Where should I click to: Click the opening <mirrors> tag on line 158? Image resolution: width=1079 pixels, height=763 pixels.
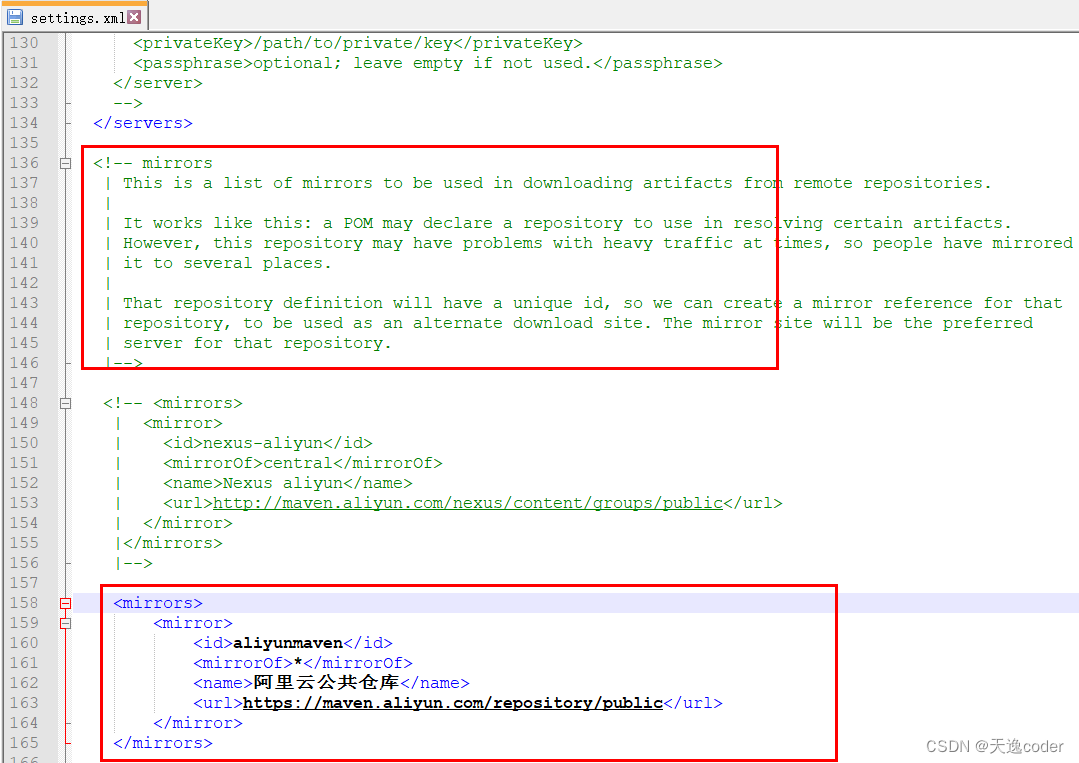pos(158,603)
